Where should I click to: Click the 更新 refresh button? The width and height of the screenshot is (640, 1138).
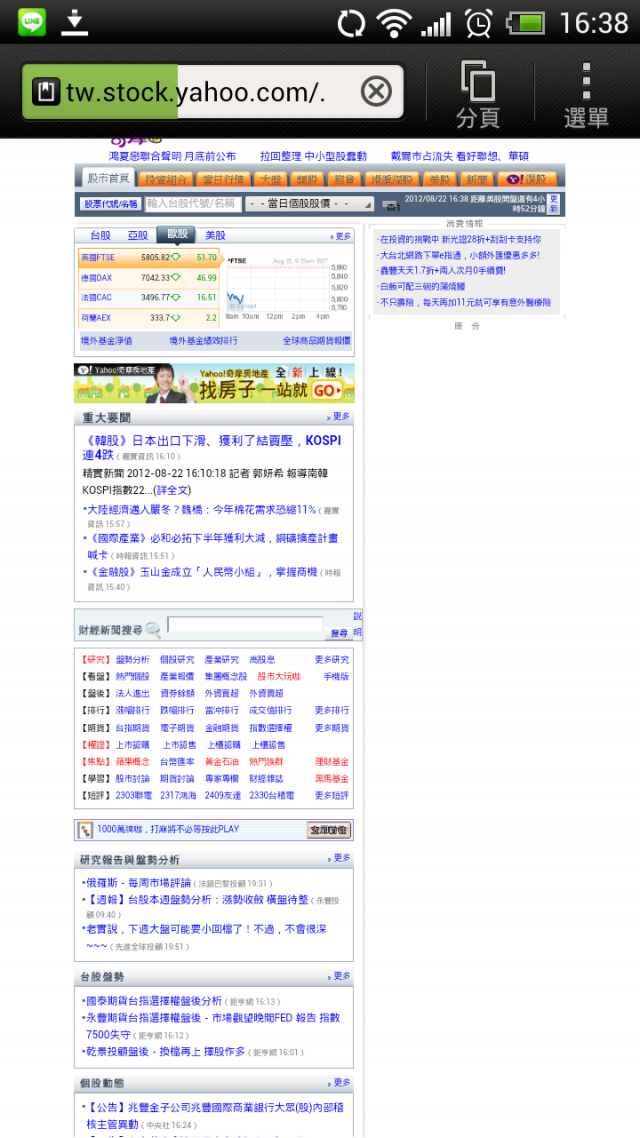[x=554, y=204]
